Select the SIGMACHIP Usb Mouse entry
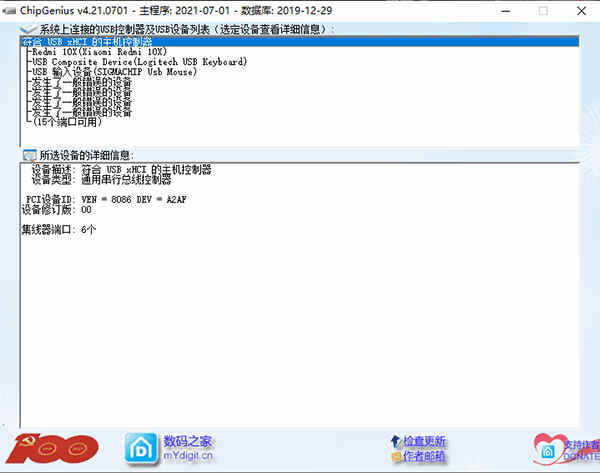This screenshot has height=473, width=600. (x=114, y=72)
